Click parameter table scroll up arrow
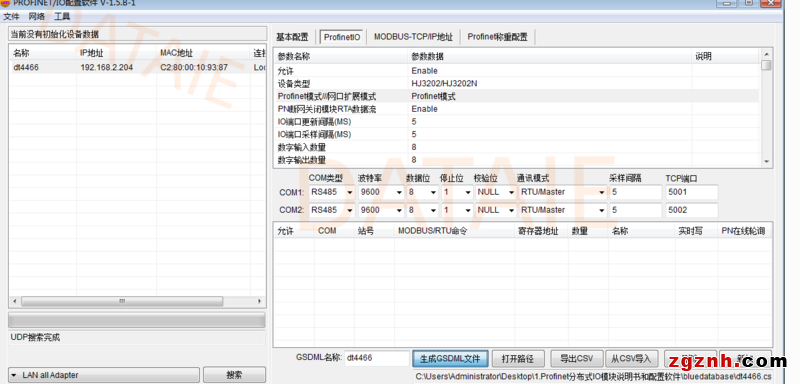The height and width of the screenshot is (384, 800). point(766,54)
